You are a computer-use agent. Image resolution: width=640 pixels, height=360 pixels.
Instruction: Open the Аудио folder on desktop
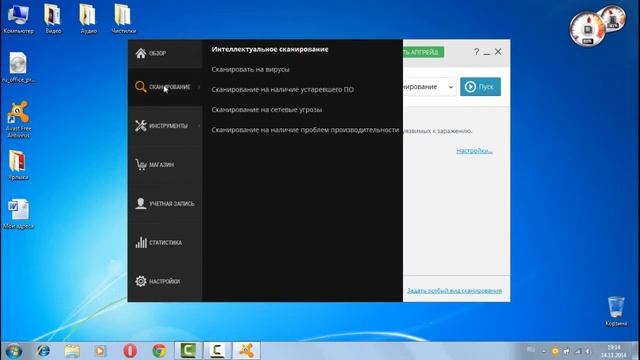click(88, 18)
